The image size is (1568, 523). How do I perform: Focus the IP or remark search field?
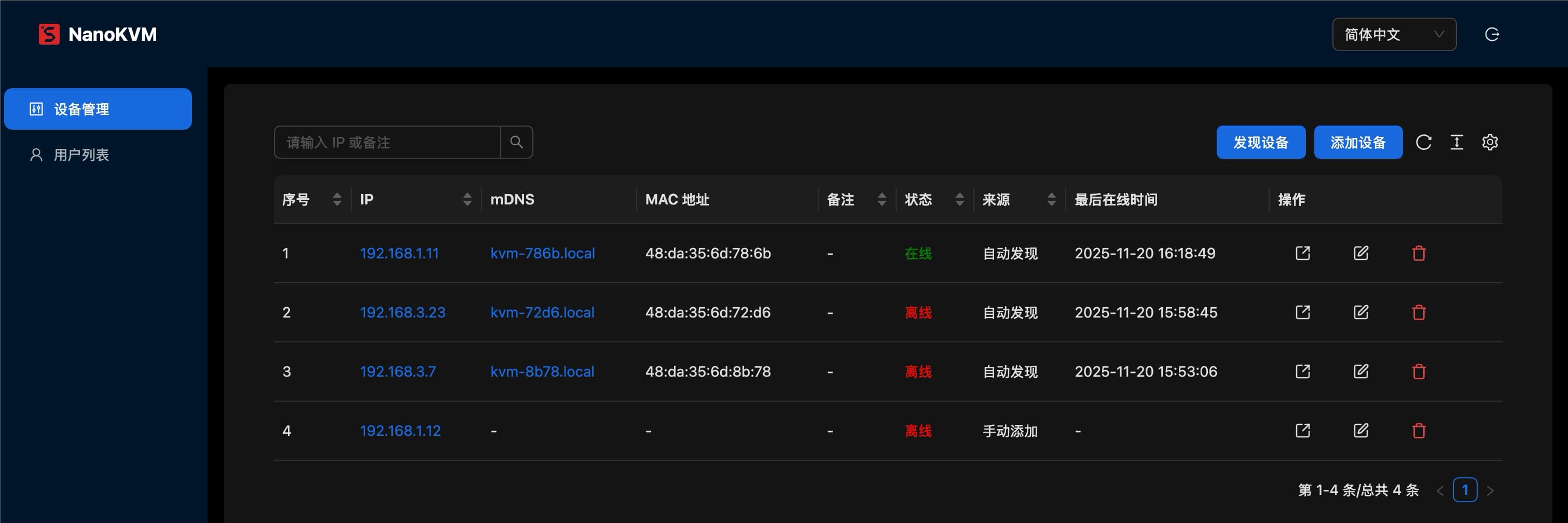[387, 143]
